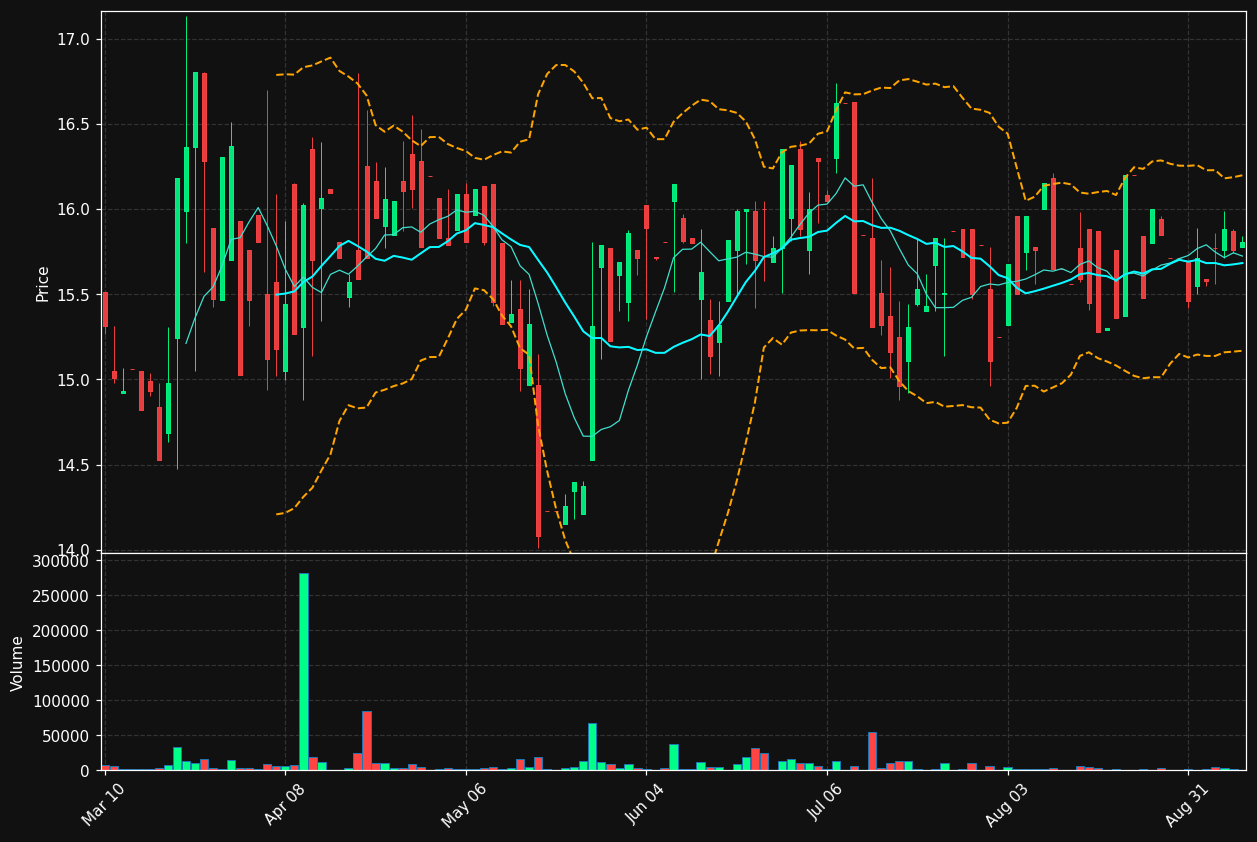Click the 150000 volume axis label
1257x842 pixels.
tap(61, 666)
